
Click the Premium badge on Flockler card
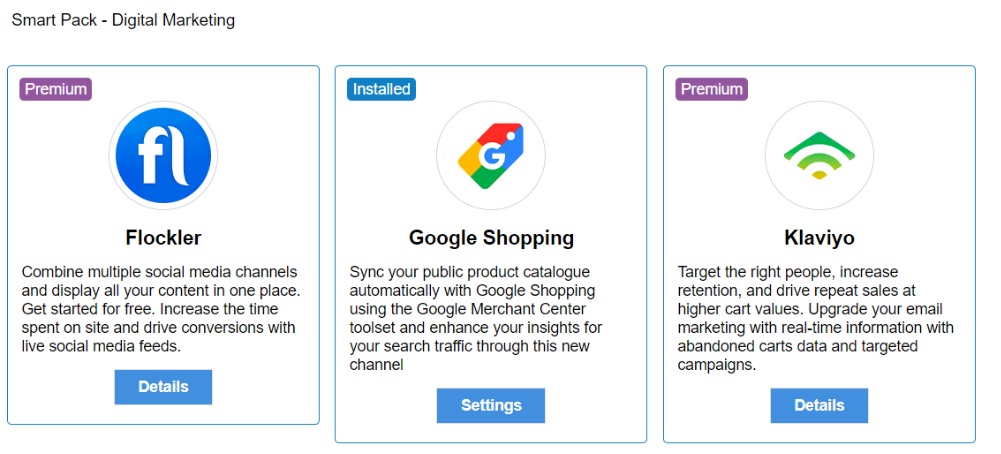(55, 89)
